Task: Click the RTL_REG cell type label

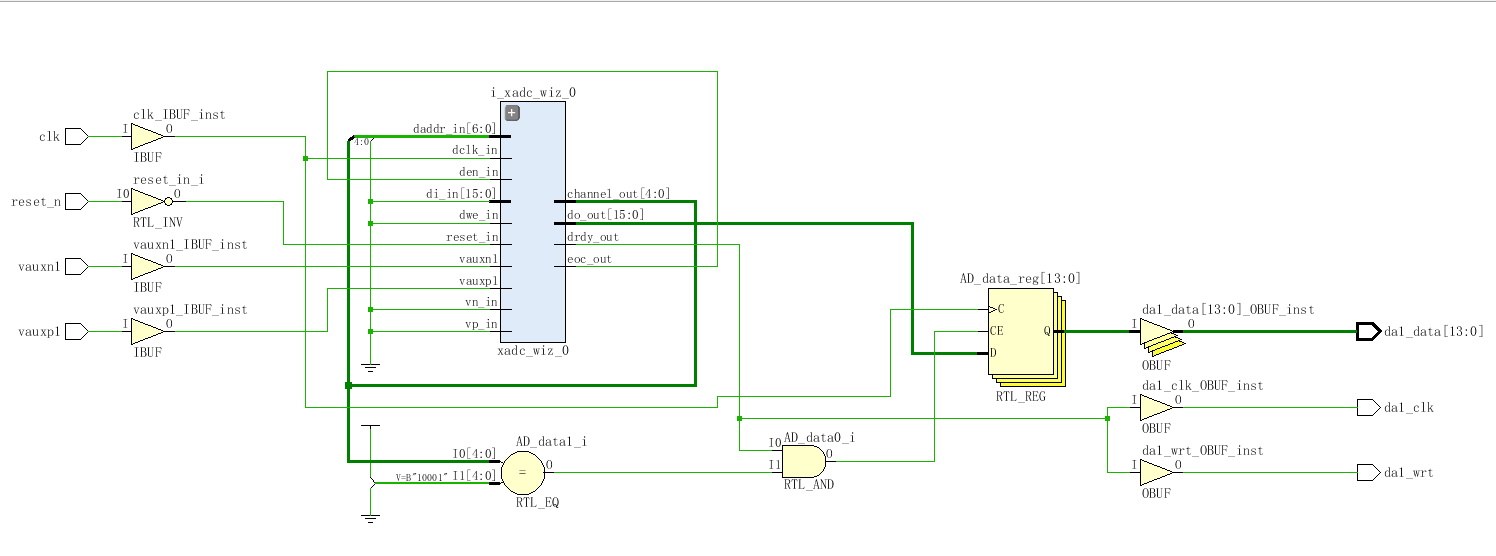Action: pyautogui.click(x=1020, y=397)
